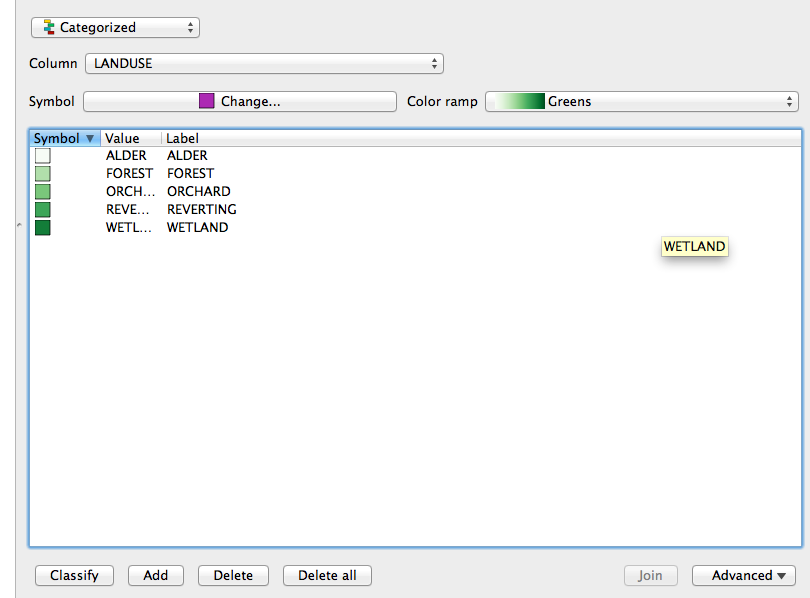Click the Add category button
810x598 pixels.
tap(155, 575)
